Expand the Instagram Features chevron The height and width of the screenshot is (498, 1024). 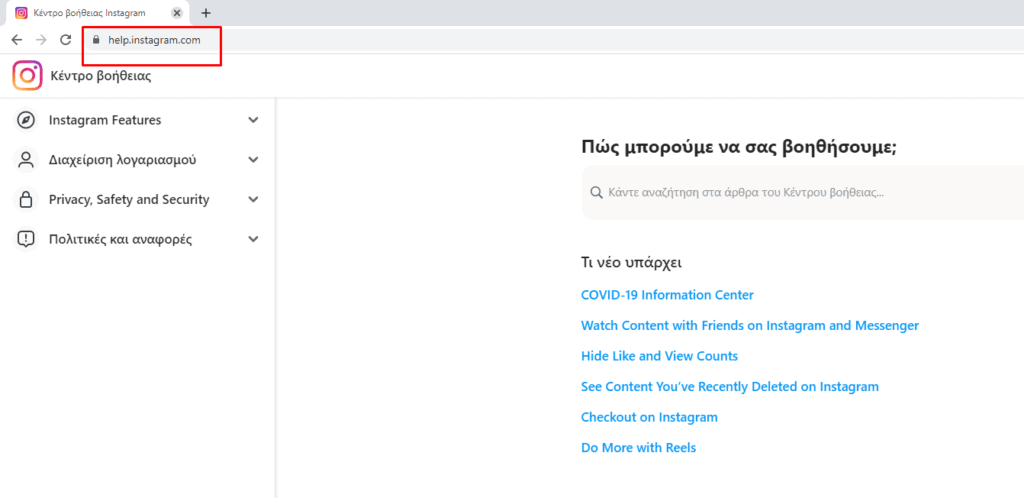(x=253, y=120)
